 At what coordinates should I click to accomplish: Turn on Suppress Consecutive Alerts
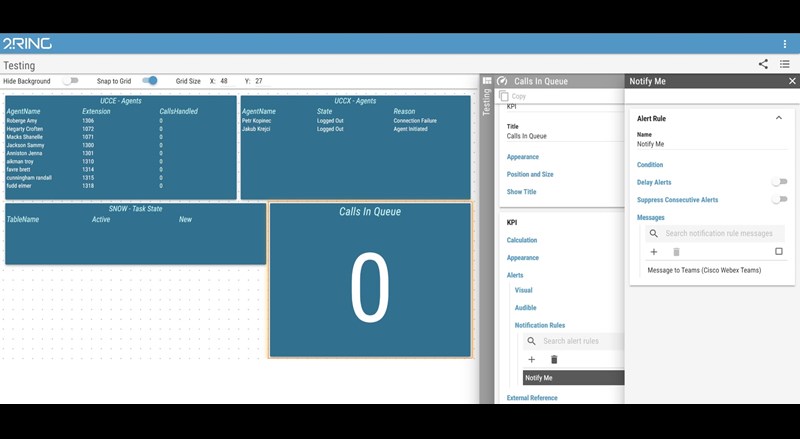pos(778,200)
